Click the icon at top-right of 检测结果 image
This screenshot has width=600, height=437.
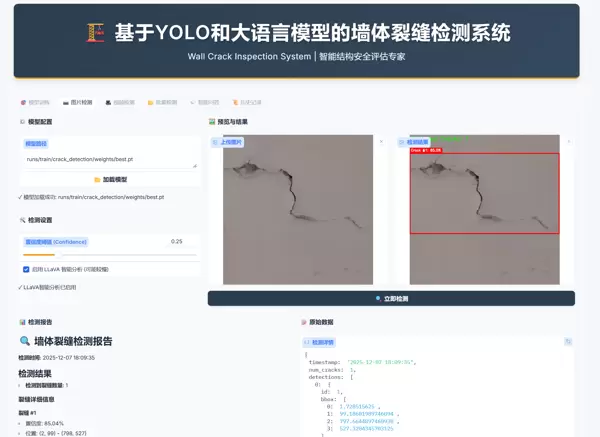(568, 142)
